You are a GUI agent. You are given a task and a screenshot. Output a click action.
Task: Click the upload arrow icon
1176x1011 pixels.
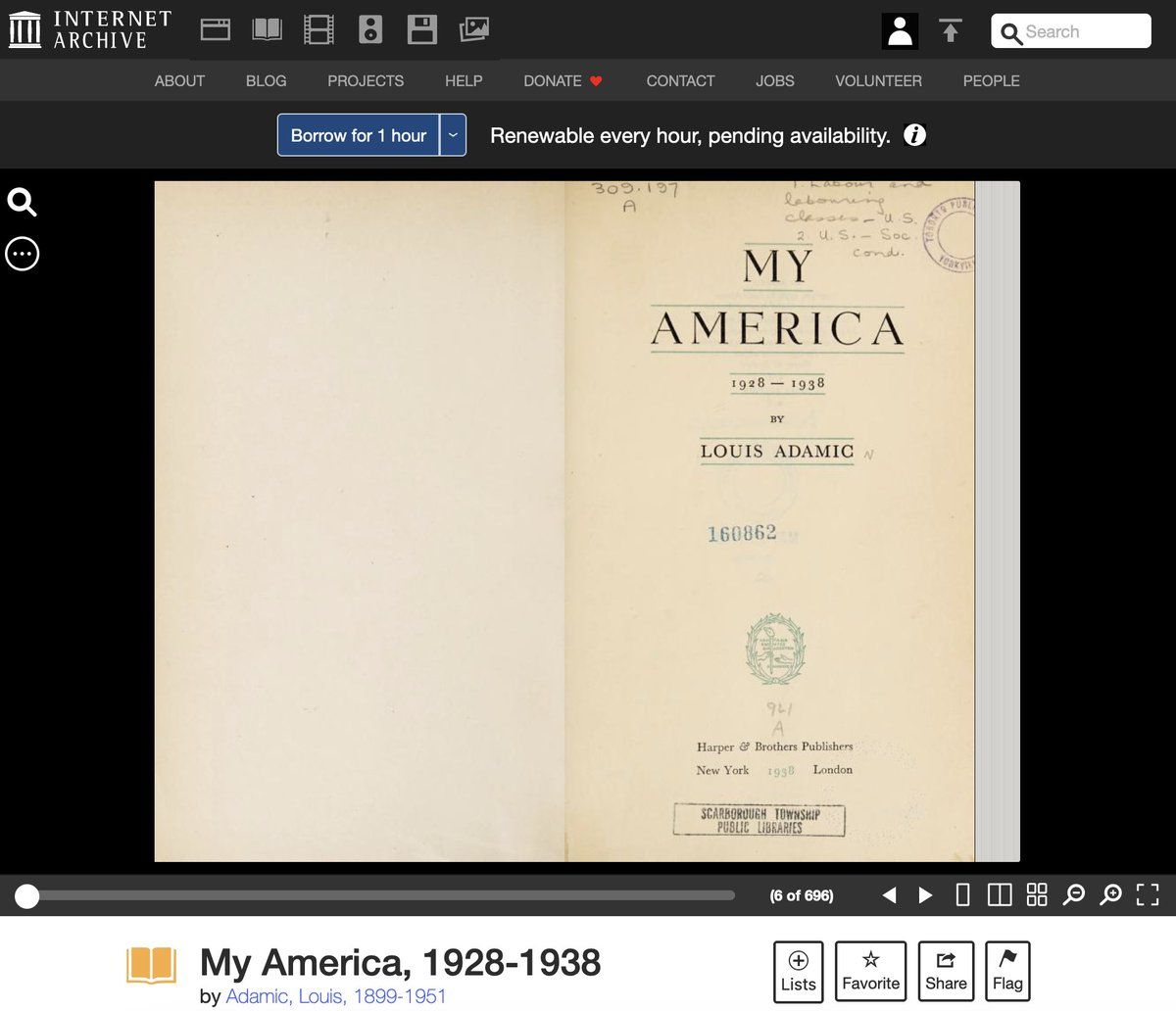[x=950, y=31]
